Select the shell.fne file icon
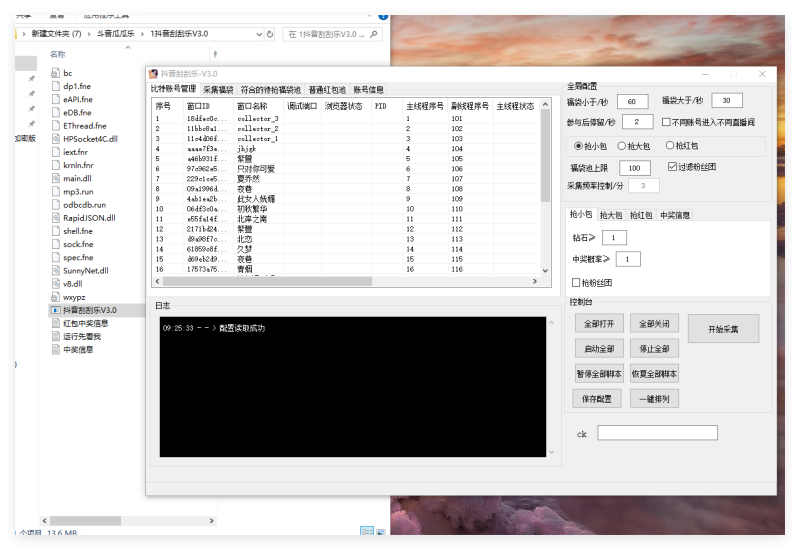This screenshot has width=800, height=550. [56, 231]
